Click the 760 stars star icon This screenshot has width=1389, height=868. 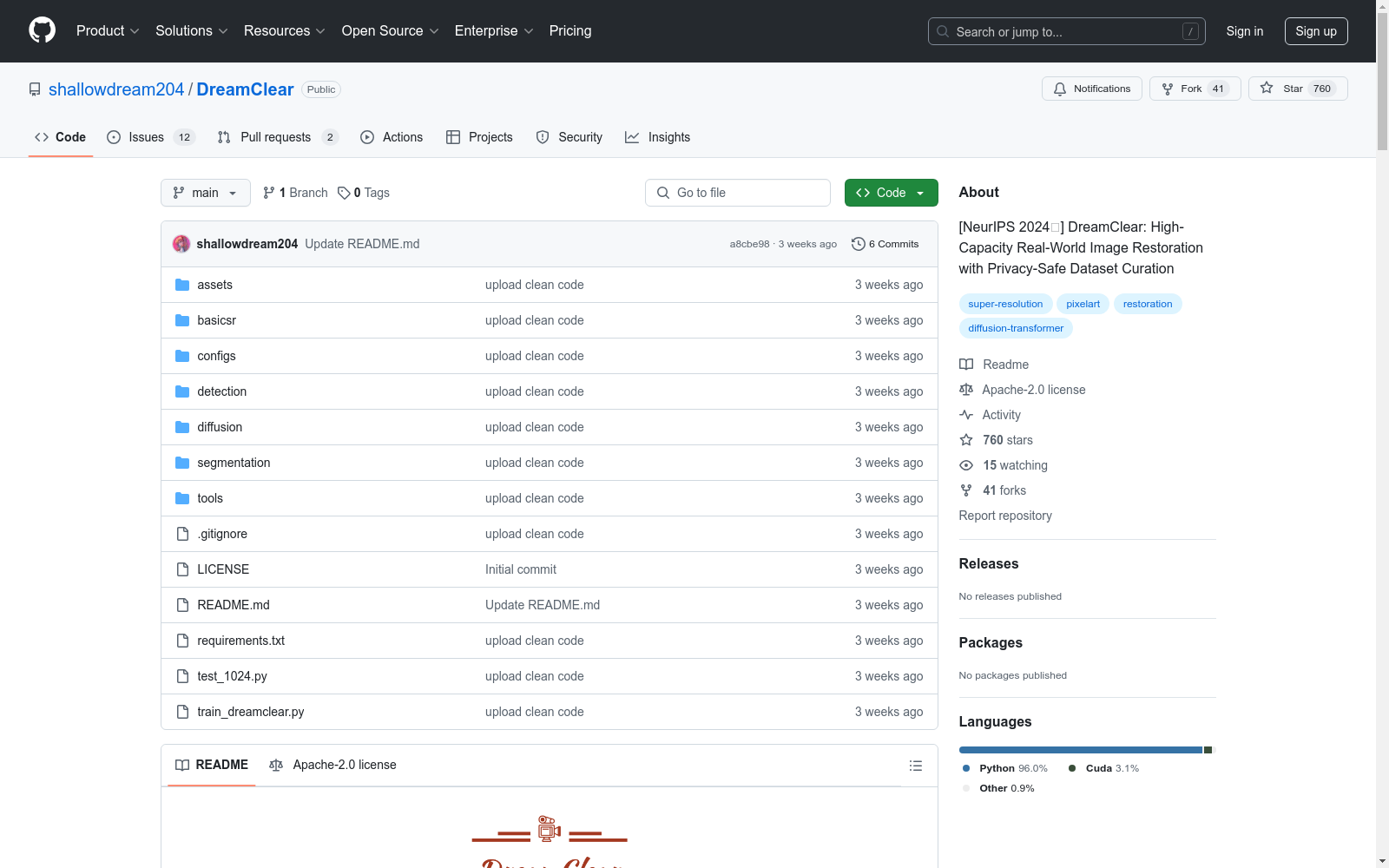pyautogui.click(x=966, y=440)
